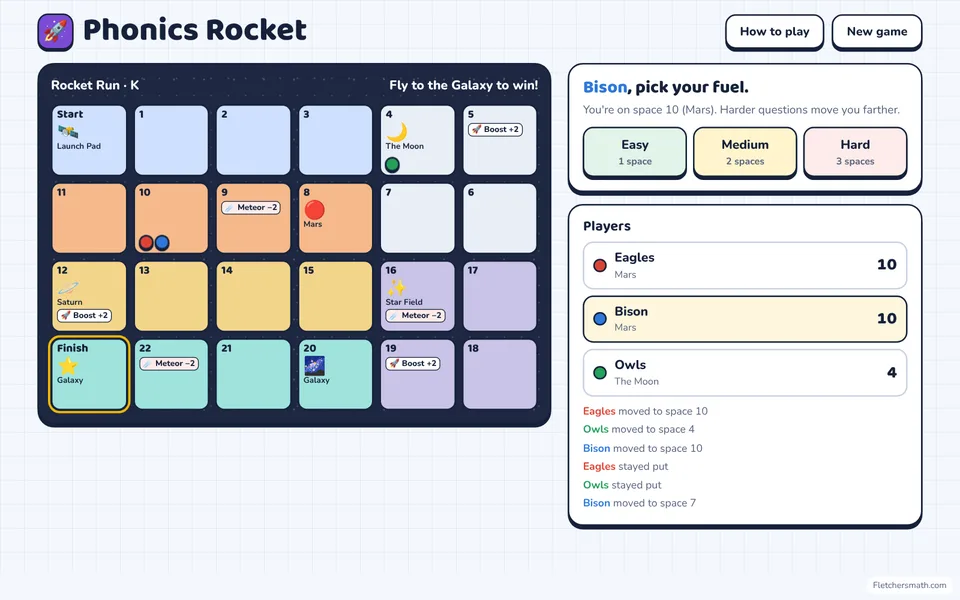
Task: Open the Fletchersmath.com link
Action: [x=909, y=585]
